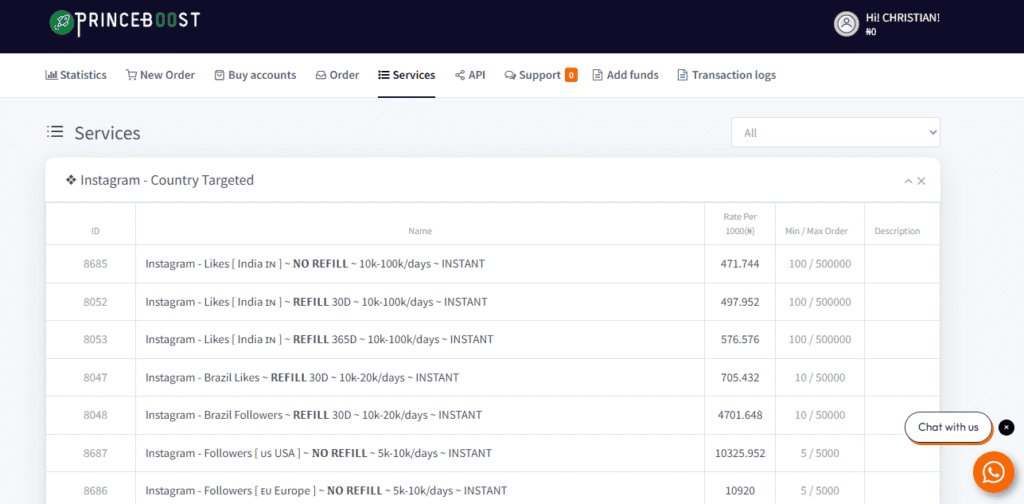Click Europe Followers NO REFILL service name
1024x504 pixels.
coord(326,490)
